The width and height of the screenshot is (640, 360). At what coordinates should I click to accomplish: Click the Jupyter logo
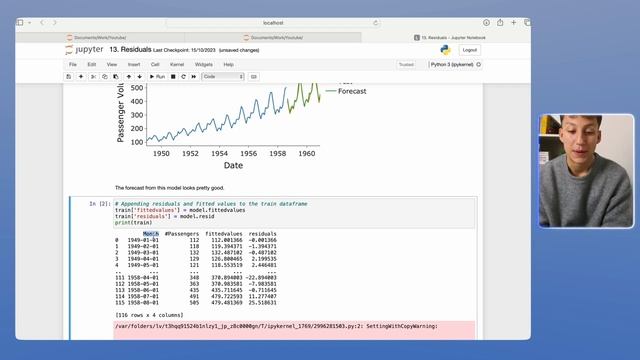coord(84,50)
